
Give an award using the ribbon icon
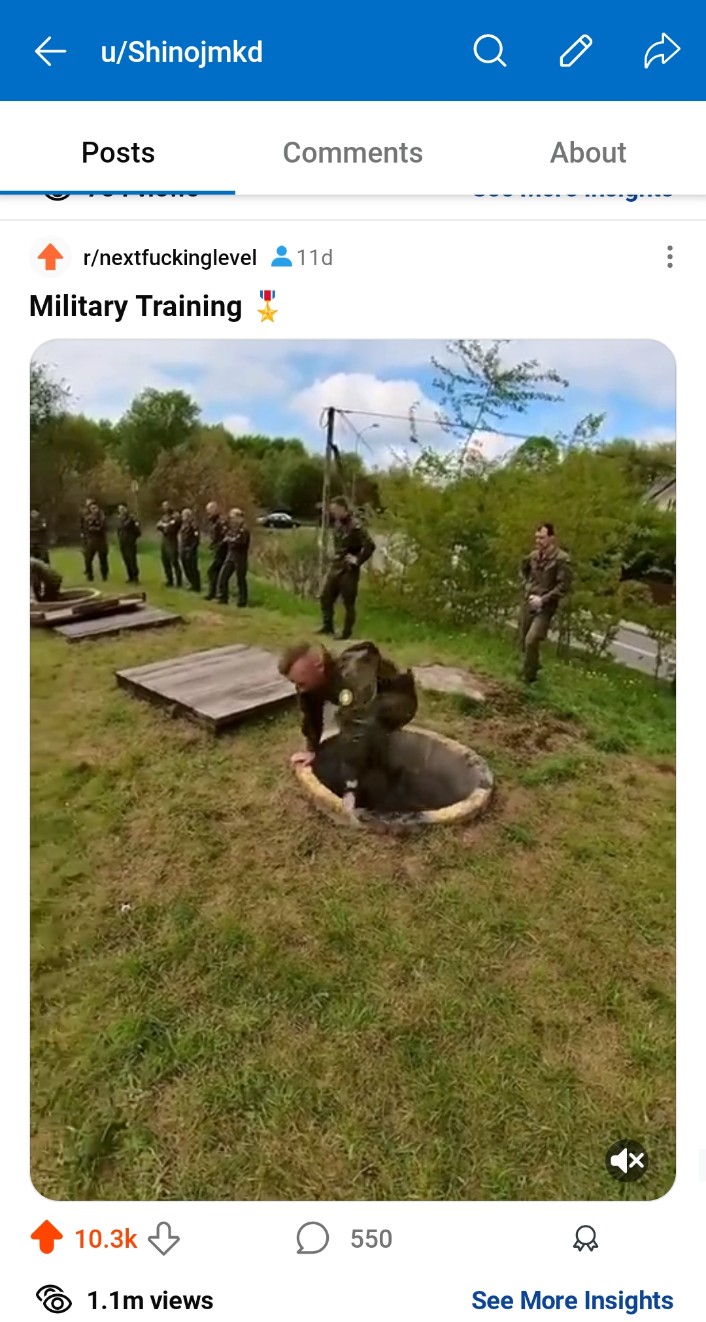586,1240
